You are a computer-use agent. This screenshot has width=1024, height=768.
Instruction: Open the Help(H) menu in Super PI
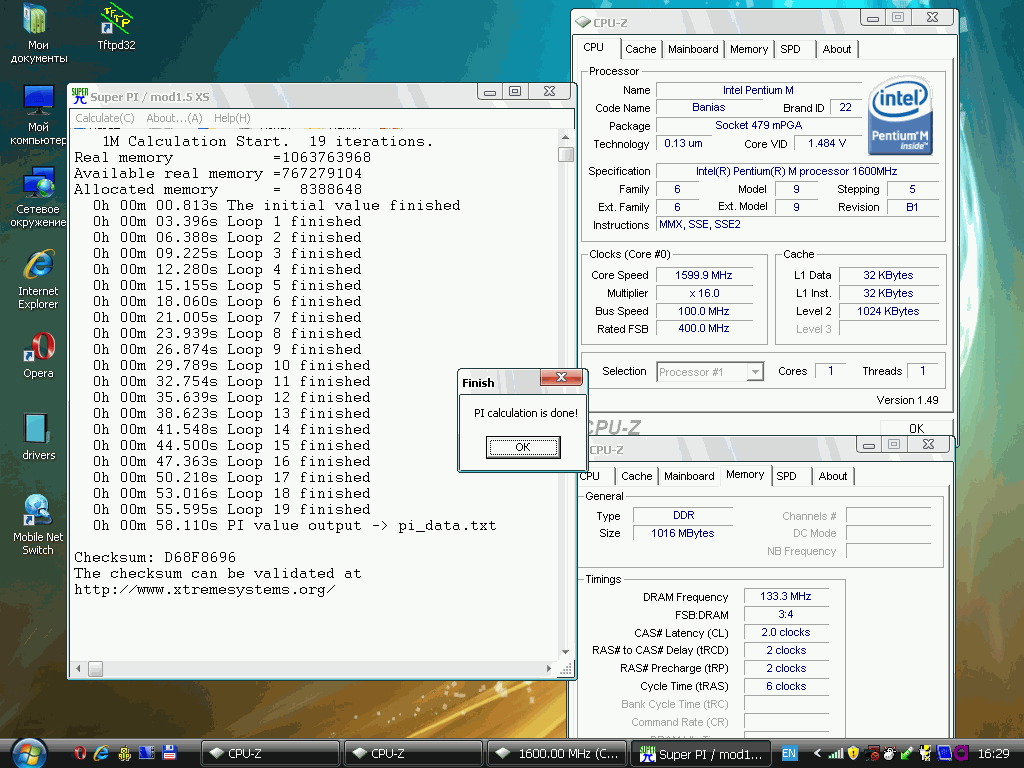click(232, 118)
